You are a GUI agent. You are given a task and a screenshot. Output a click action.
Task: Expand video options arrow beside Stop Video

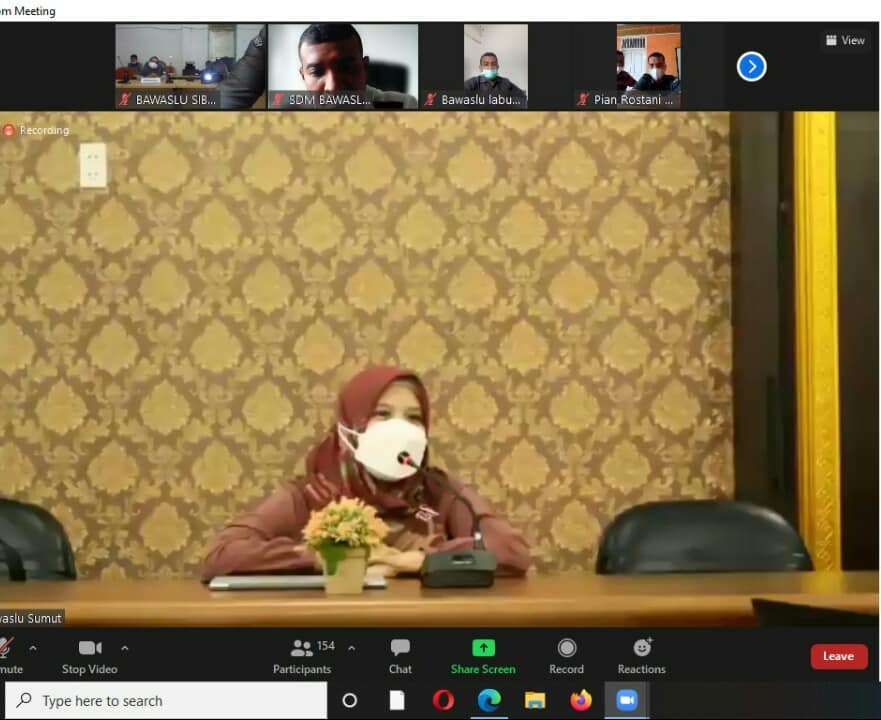click(125, 648)
